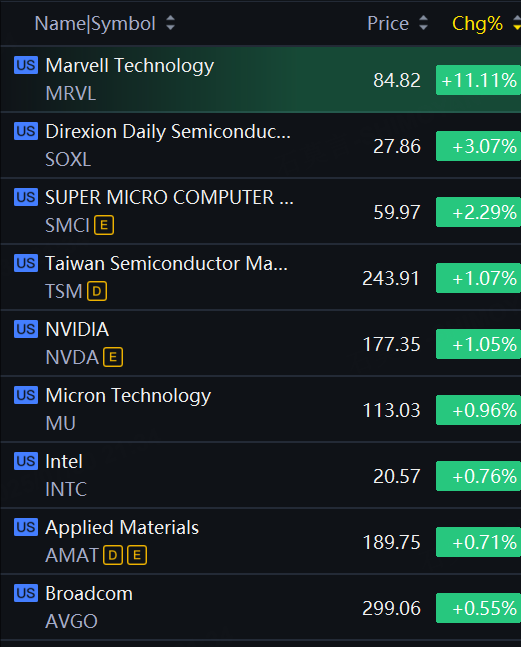Sort list by Name|Symbol arrows

170,24
